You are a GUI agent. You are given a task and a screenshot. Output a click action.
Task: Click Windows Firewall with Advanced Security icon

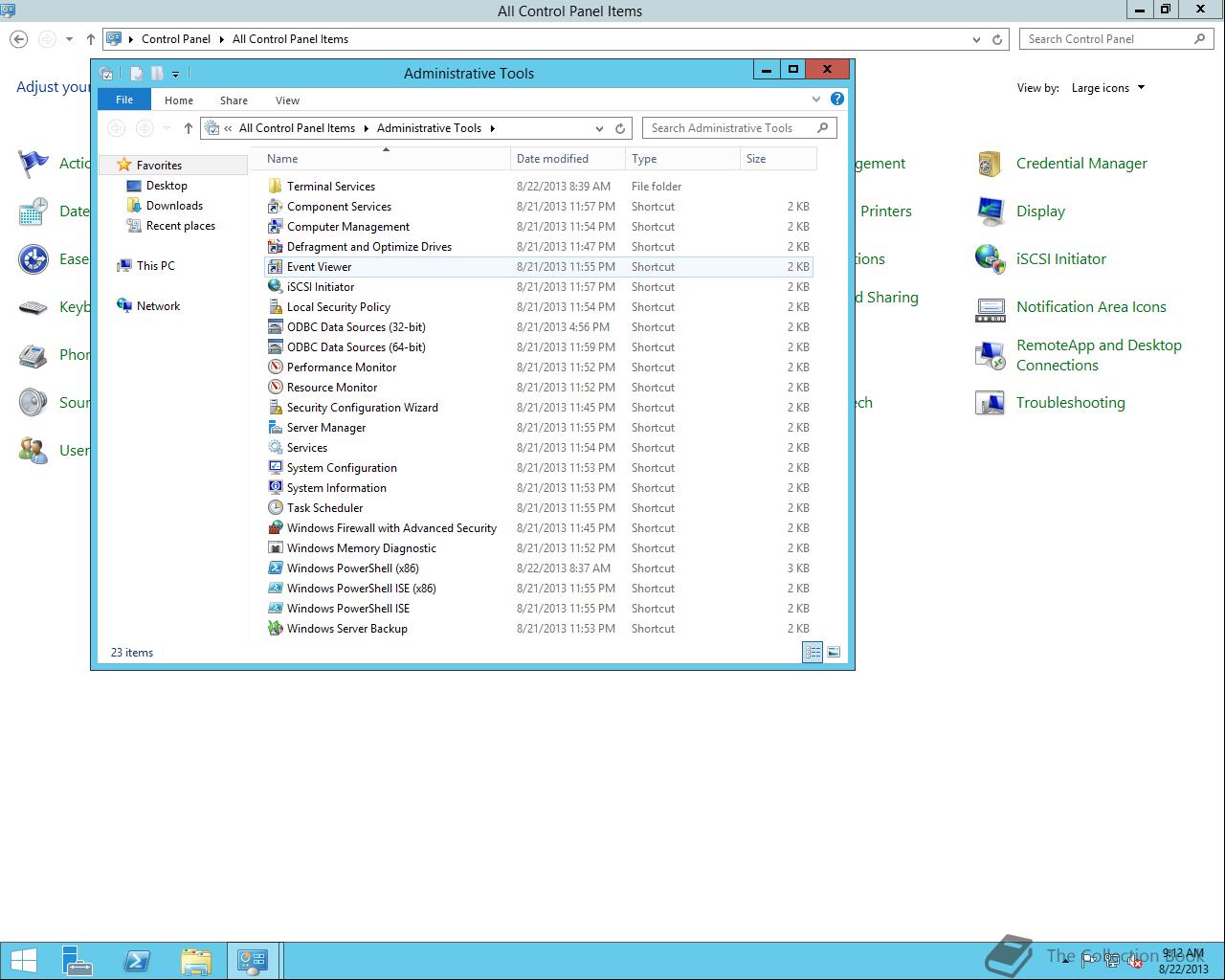pos(276,528)
